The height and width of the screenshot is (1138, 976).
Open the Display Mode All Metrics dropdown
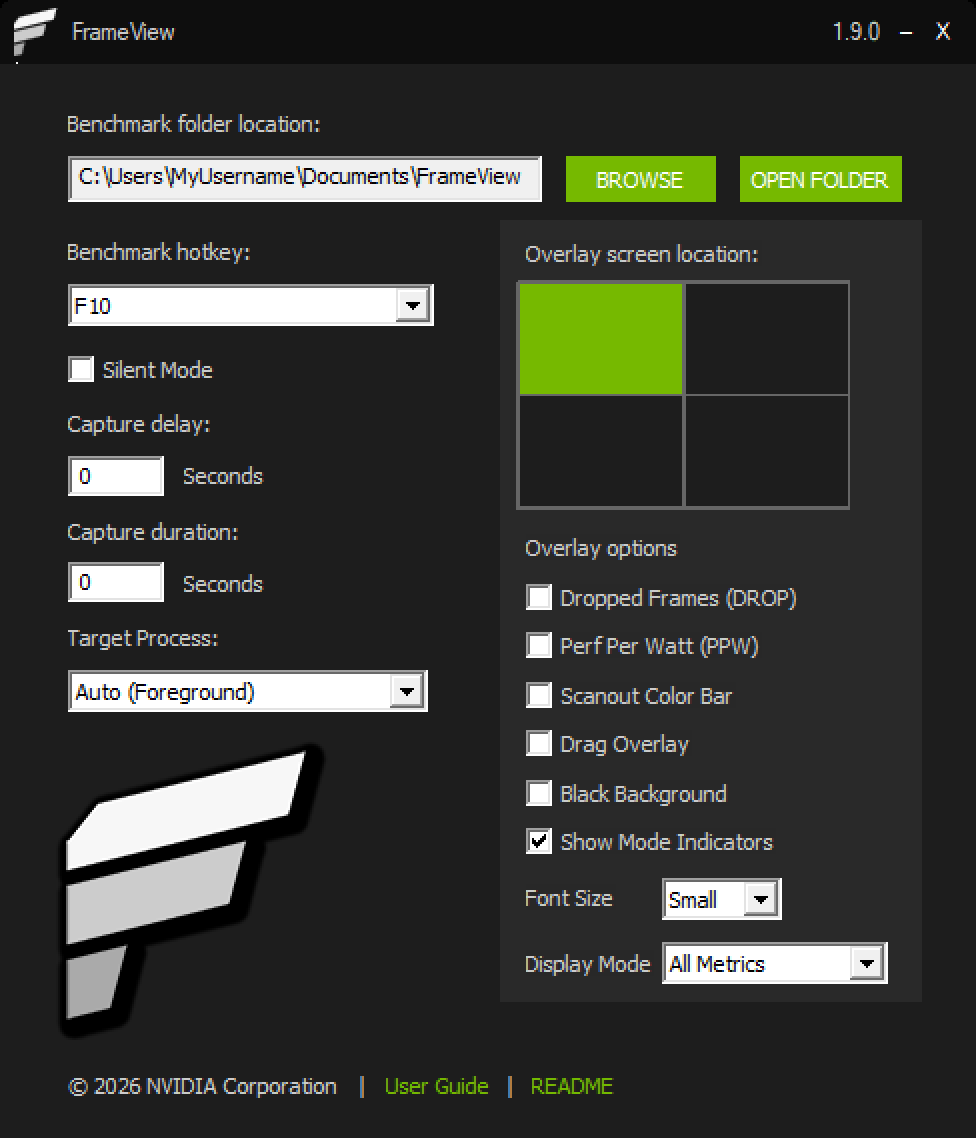tap(775, 963)
